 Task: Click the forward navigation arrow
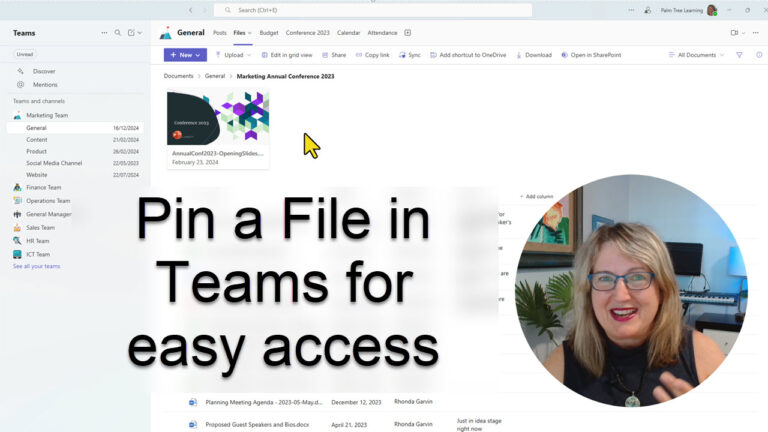point(205,10)
